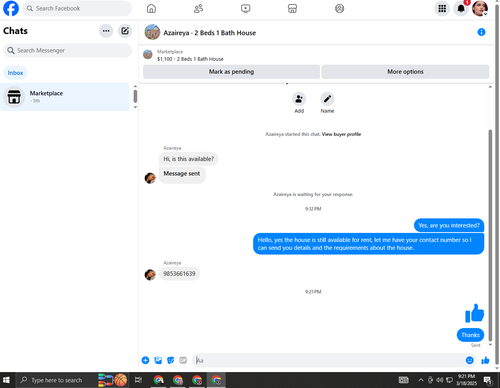The width and height of the screenshot is (500, 388).
Task: Open the apps grid menu
Action: (442, 8)
